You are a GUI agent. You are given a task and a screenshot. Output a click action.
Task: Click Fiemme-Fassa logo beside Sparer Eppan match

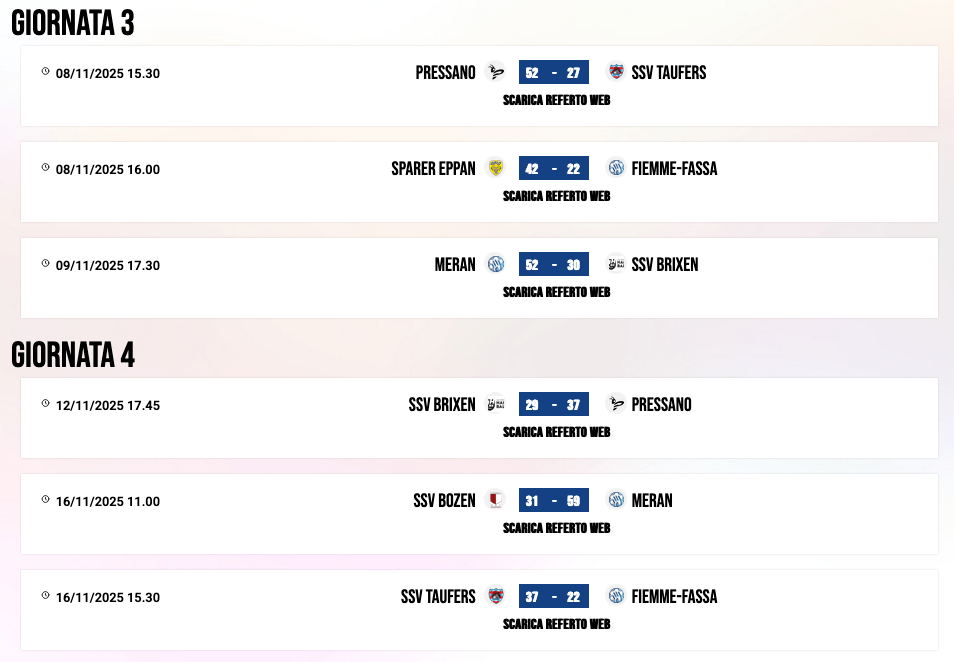tap(616, 168)
